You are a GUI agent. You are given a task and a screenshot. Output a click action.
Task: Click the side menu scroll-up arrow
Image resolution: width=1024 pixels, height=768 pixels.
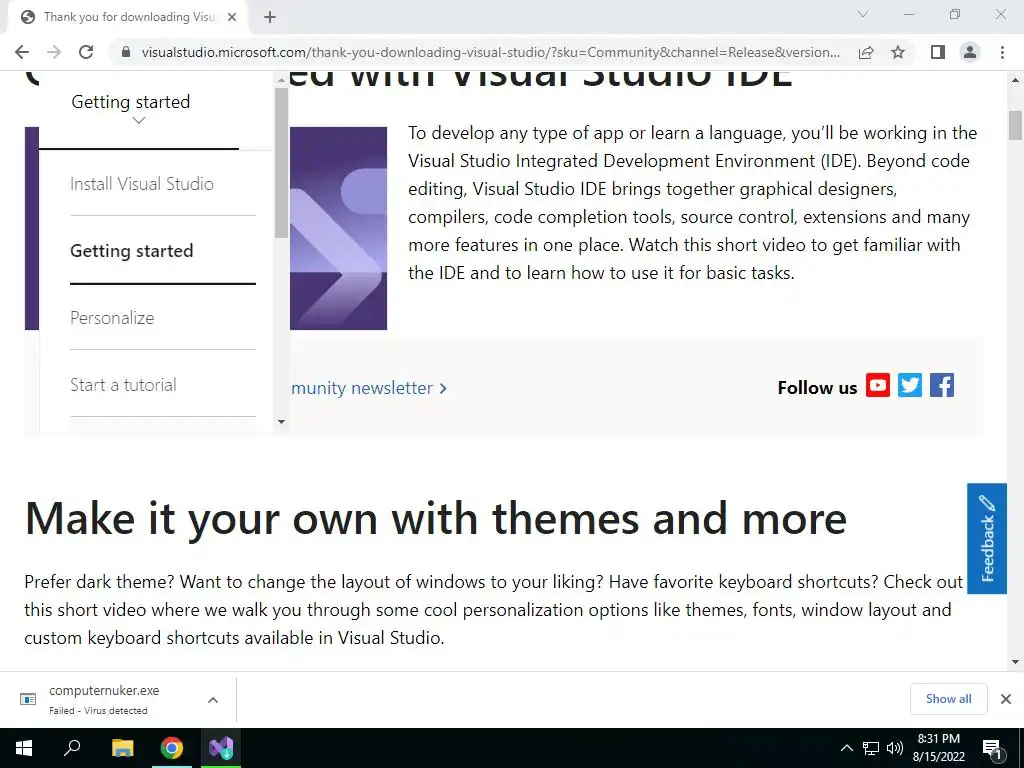[281, 80]
